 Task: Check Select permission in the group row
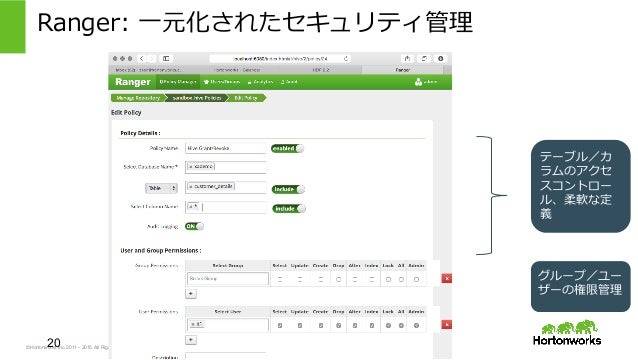click(280, 279)
